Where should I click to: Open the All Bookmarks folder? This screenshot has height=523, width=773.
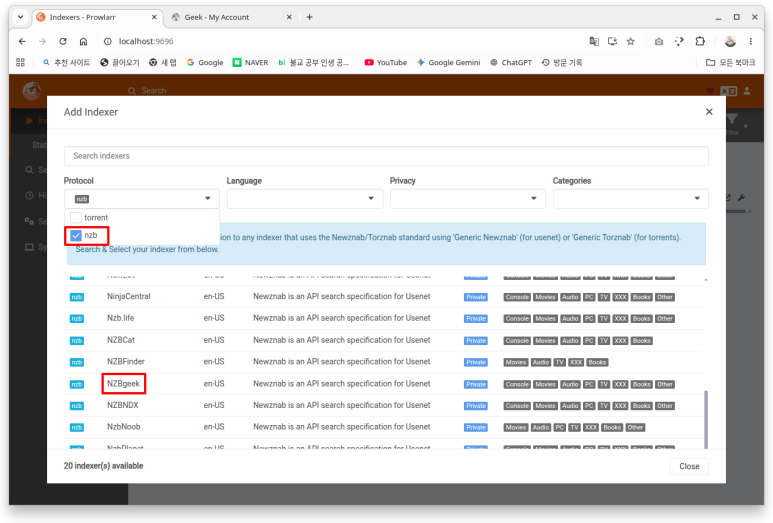pyautogui.click(x=731, y=62)
